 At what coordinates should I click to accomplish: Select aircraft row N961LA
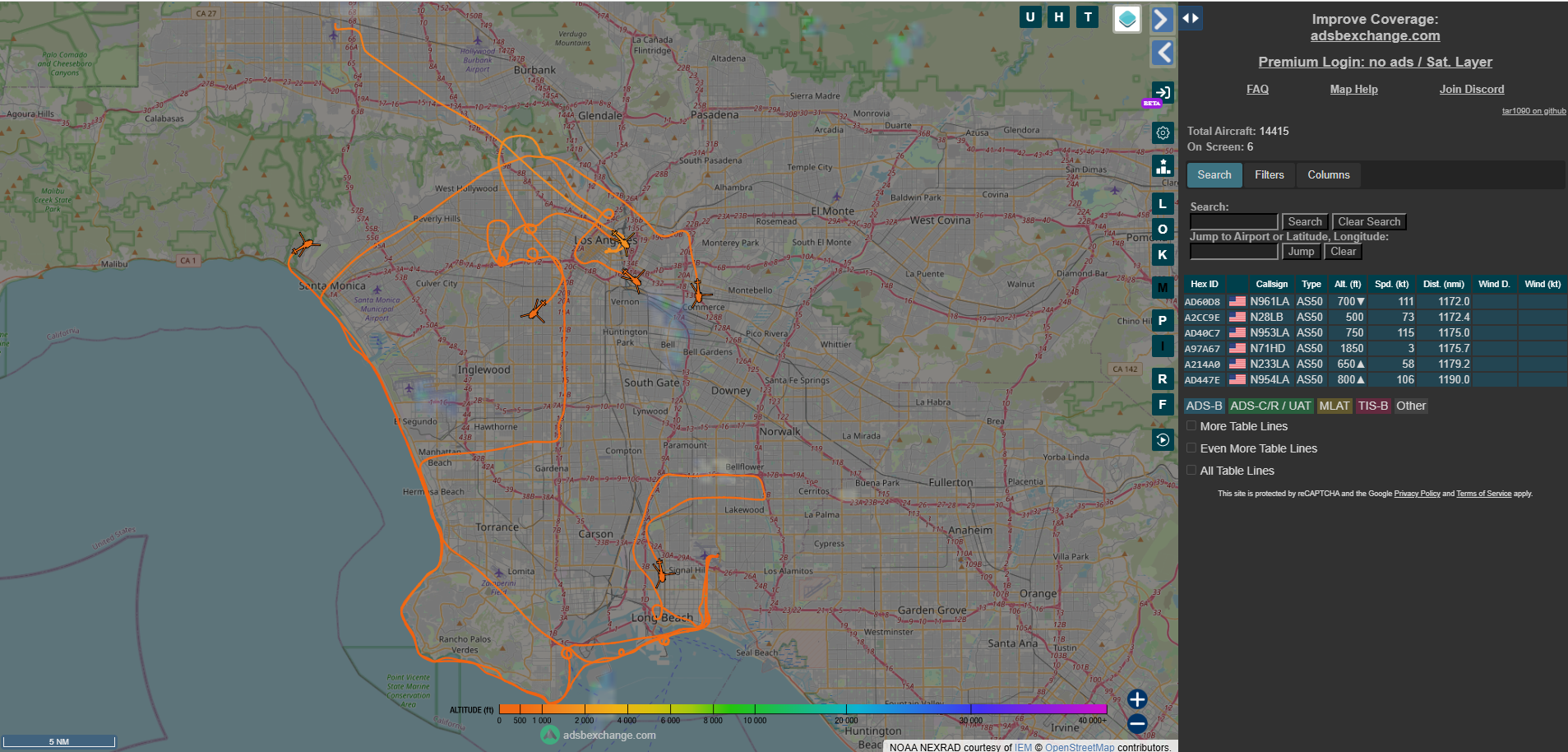1375,302
